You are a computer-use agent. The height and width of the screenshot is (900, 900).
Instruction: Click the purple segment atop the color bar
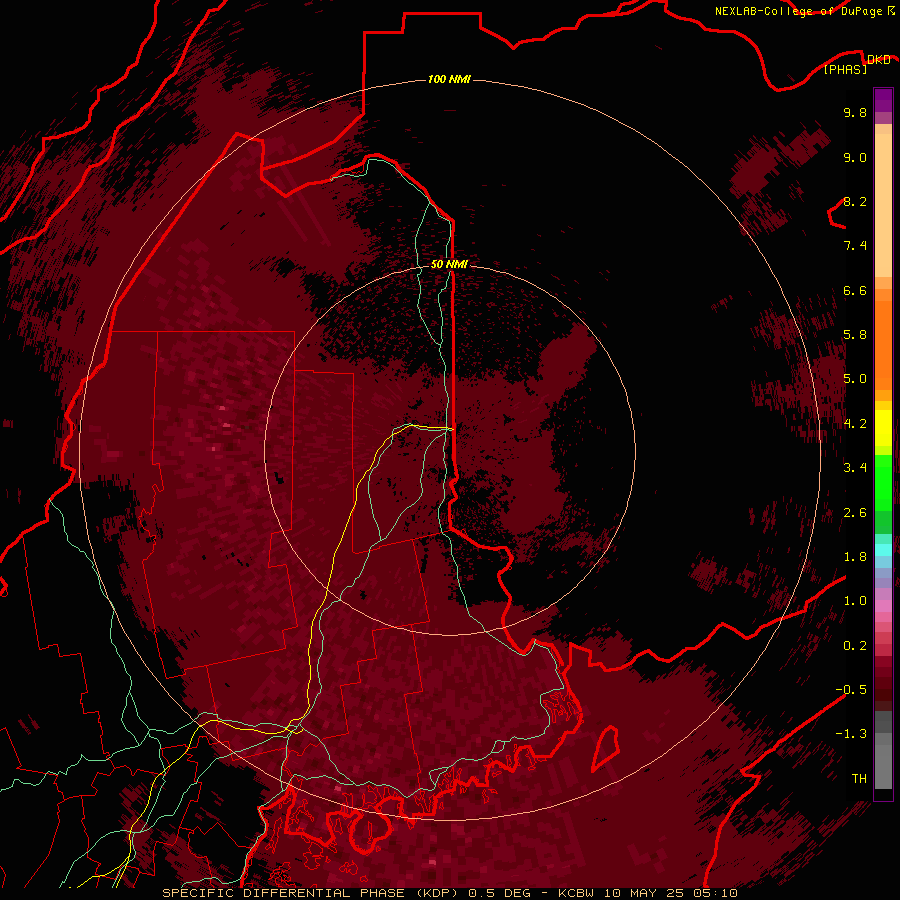[883, 100]
